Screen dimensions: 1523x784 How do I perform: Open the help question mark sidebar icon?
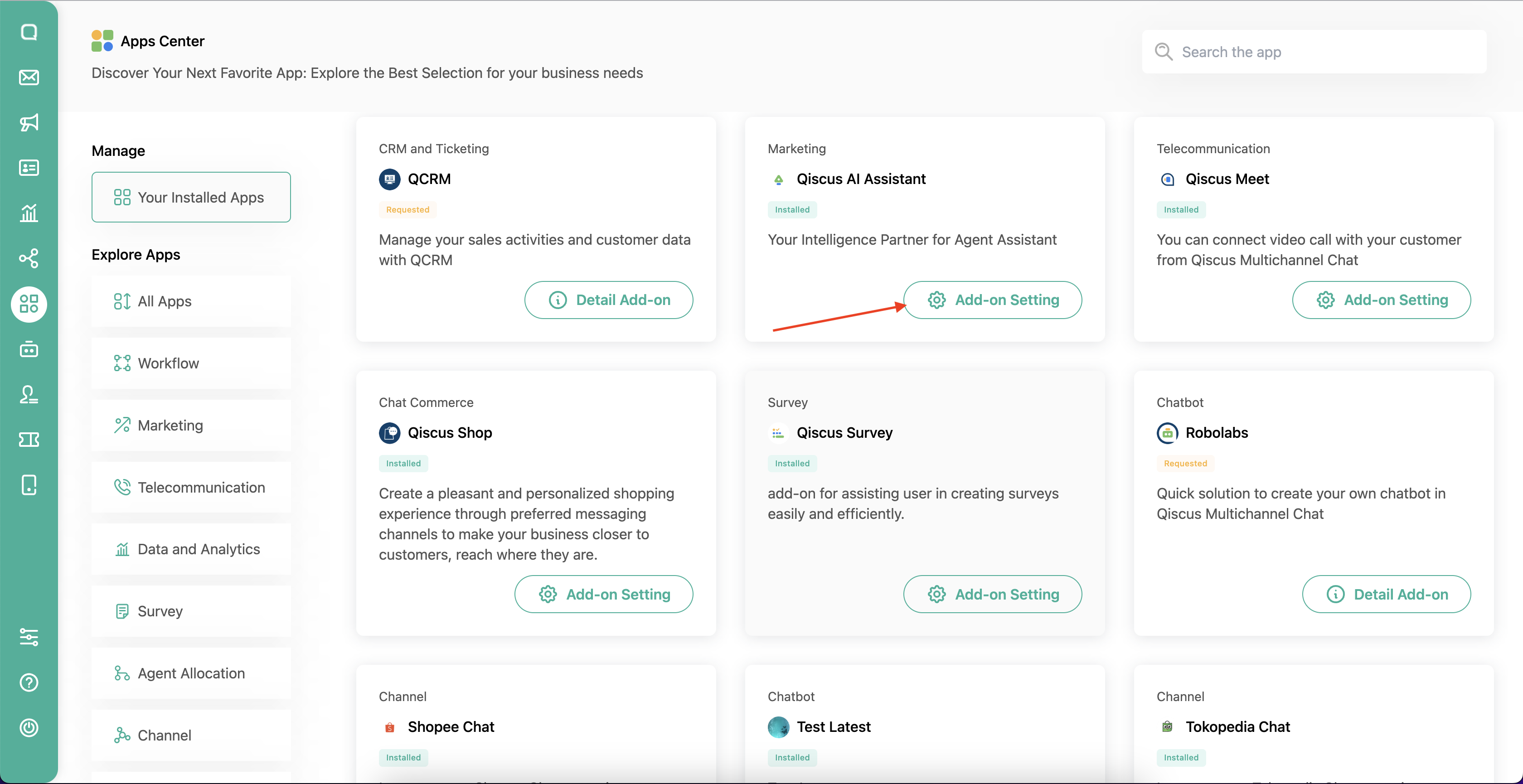tap(29, 682)
